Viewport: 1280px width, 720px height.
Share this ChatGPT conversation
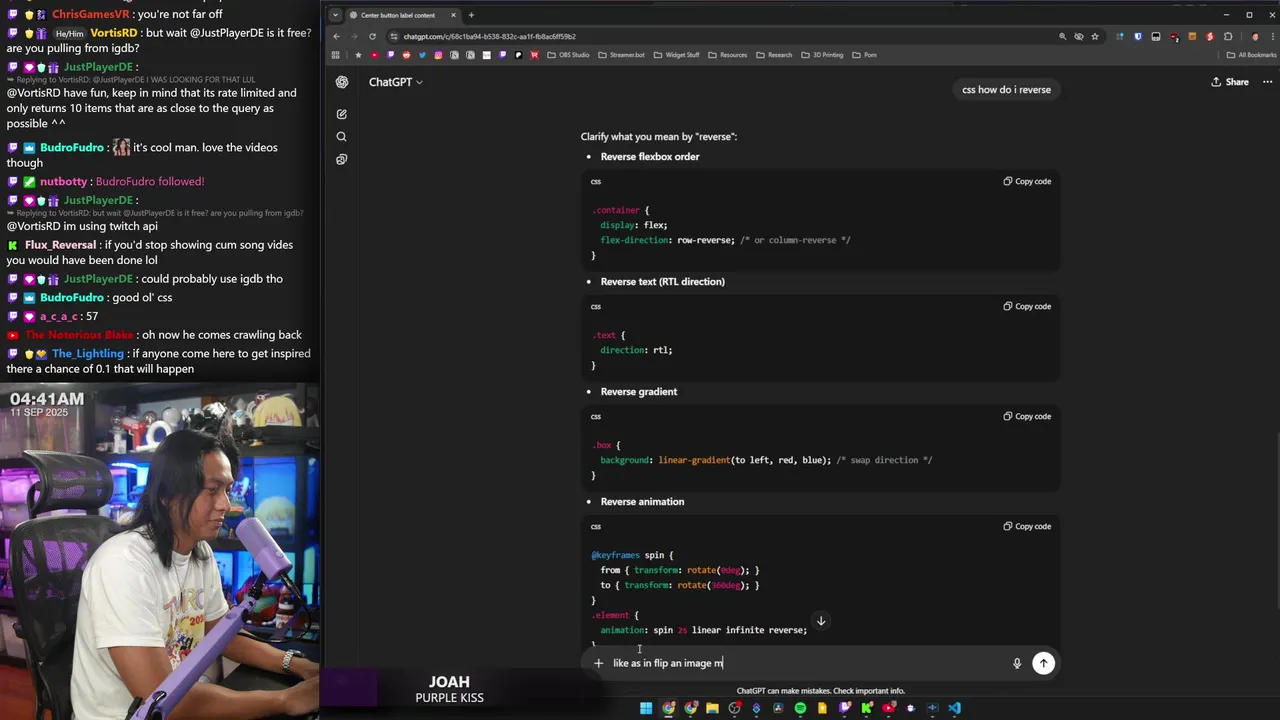1230,82
